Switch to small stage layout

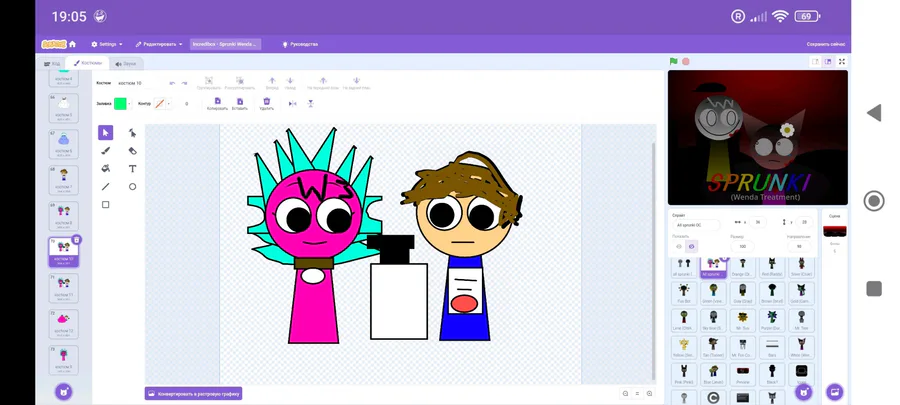[815, 61]
